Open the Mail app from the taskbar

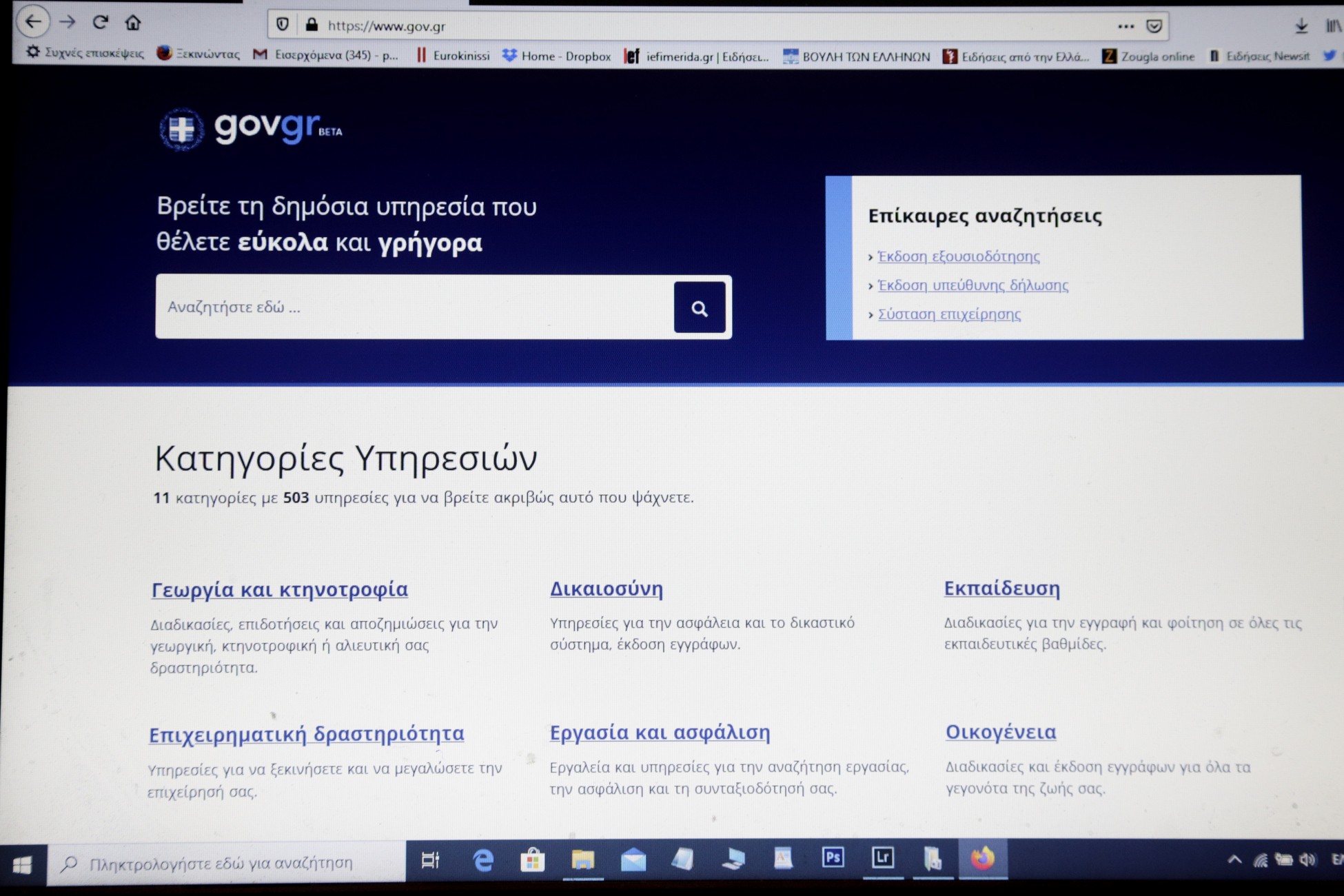[633, 859]
